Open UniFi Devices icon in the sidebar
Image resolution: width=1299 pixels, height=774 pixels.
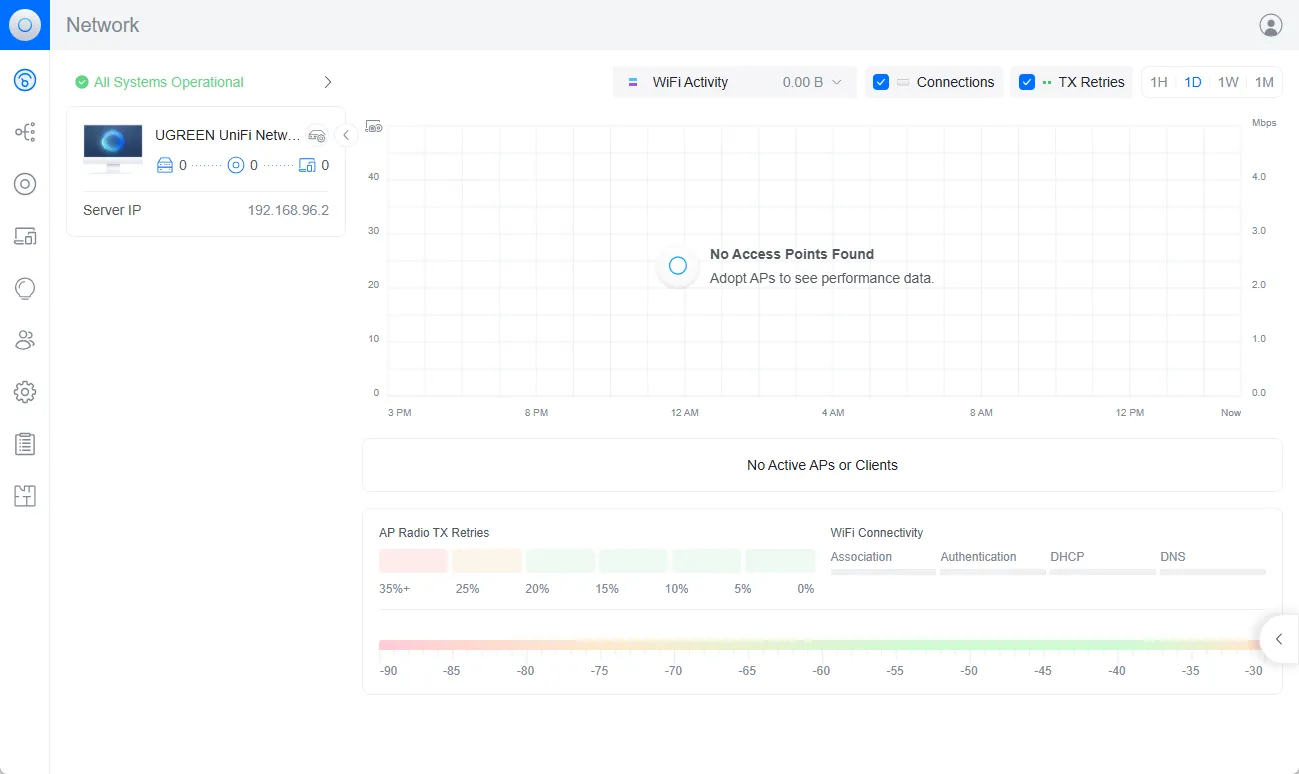25,184
